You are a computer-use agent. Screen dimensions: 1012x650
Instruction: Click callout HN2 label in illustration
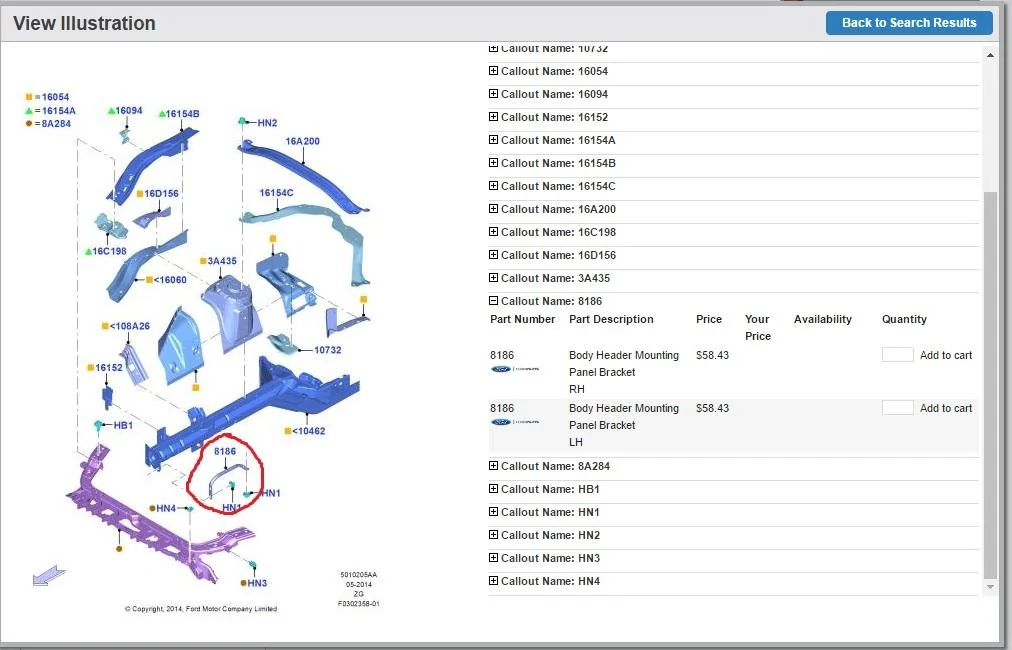267,123
